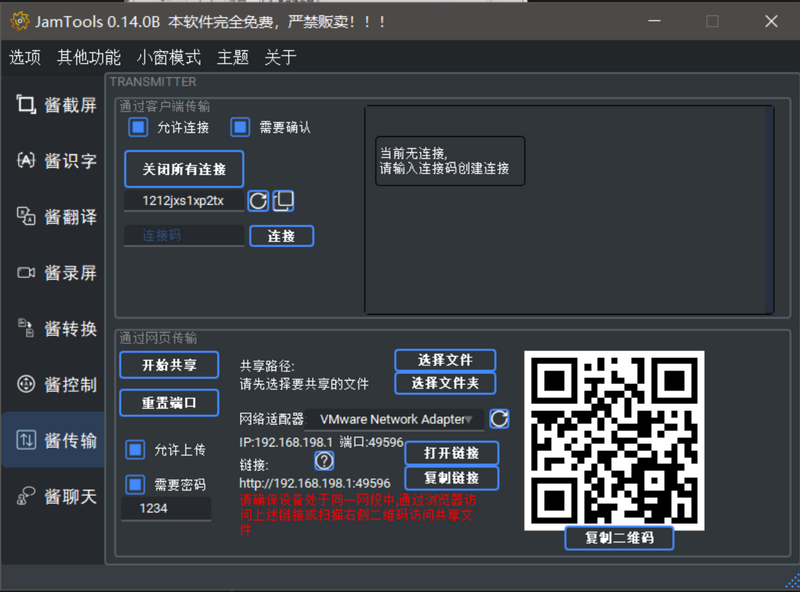Image resolution: width=800 pixels, height=592 pixels.
Task: Toggle the 需要确认 checkbox
Action: click(240, 127)
